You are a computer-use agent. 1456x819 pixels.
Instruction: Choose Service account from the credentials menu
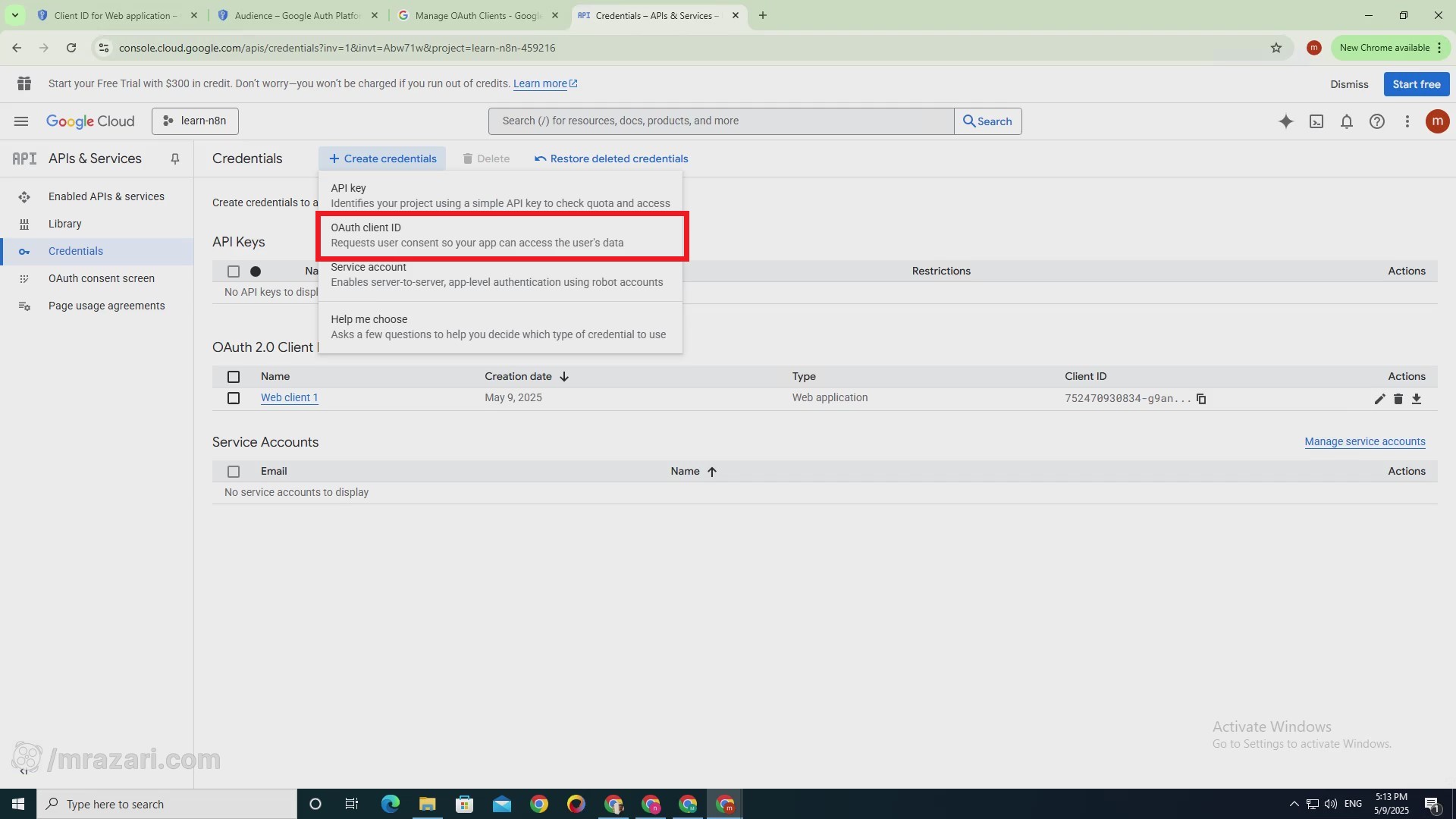point(497,275)
